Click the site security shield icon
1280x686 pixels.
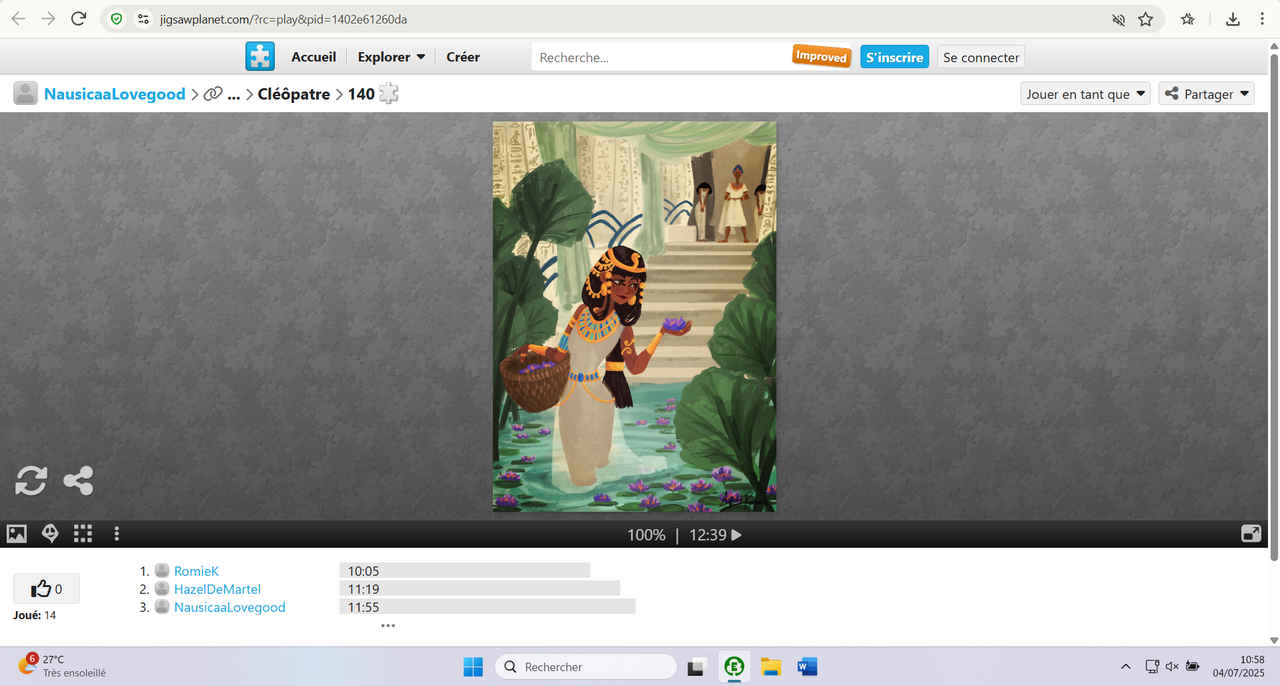(x=116, y=19)
